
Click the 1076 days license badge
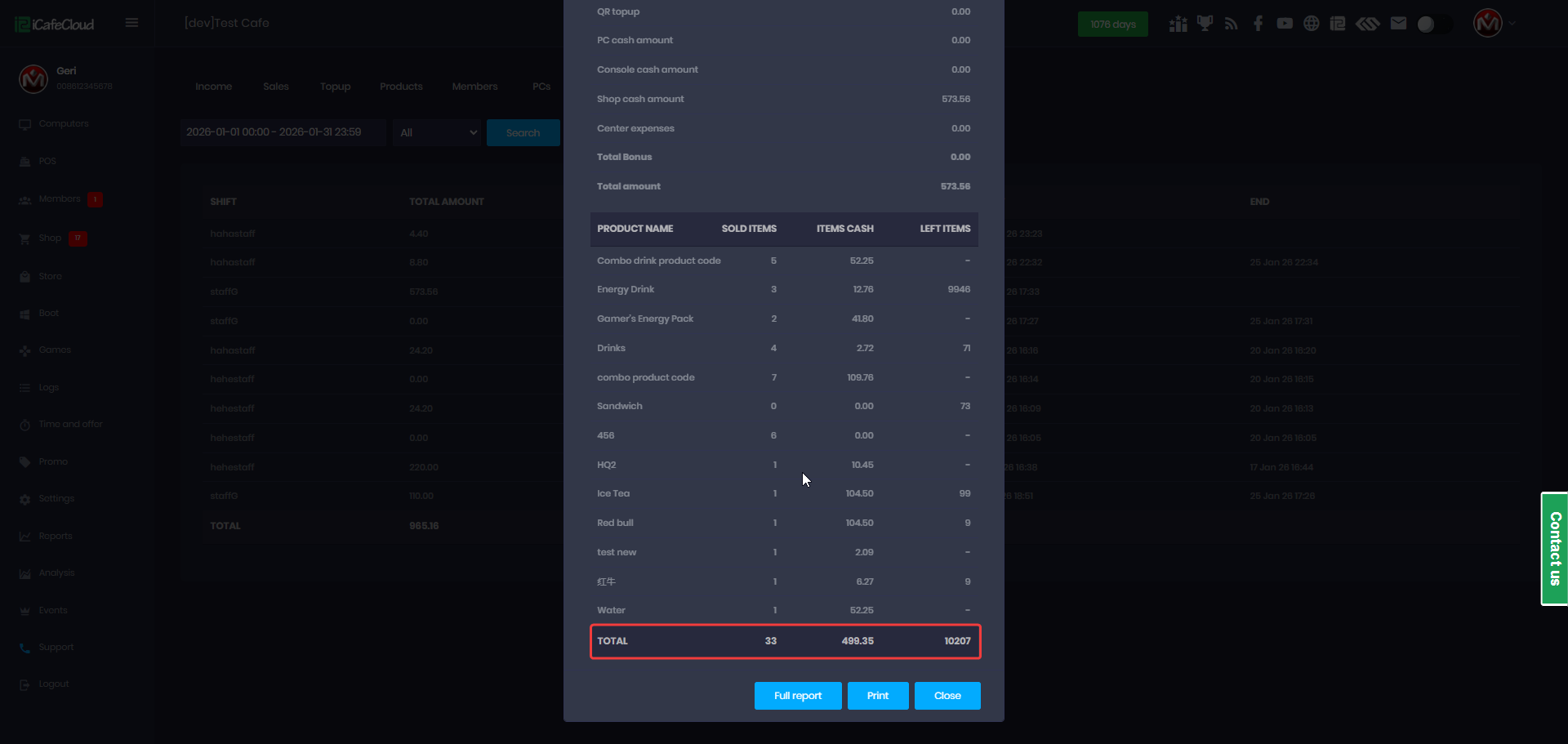pyautogui.click(x=1112, y=25)
